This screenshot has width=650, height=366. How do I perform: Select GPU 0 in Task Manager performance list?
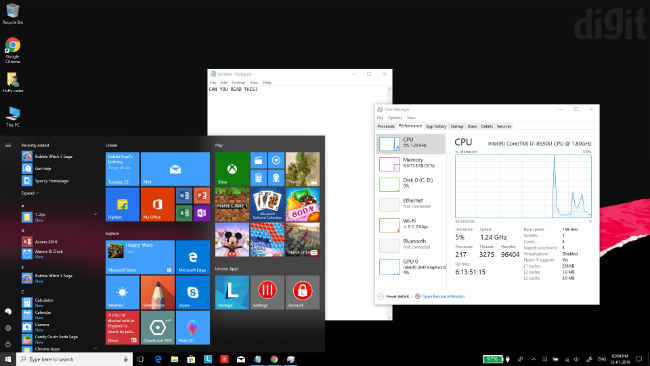(411, 267)
